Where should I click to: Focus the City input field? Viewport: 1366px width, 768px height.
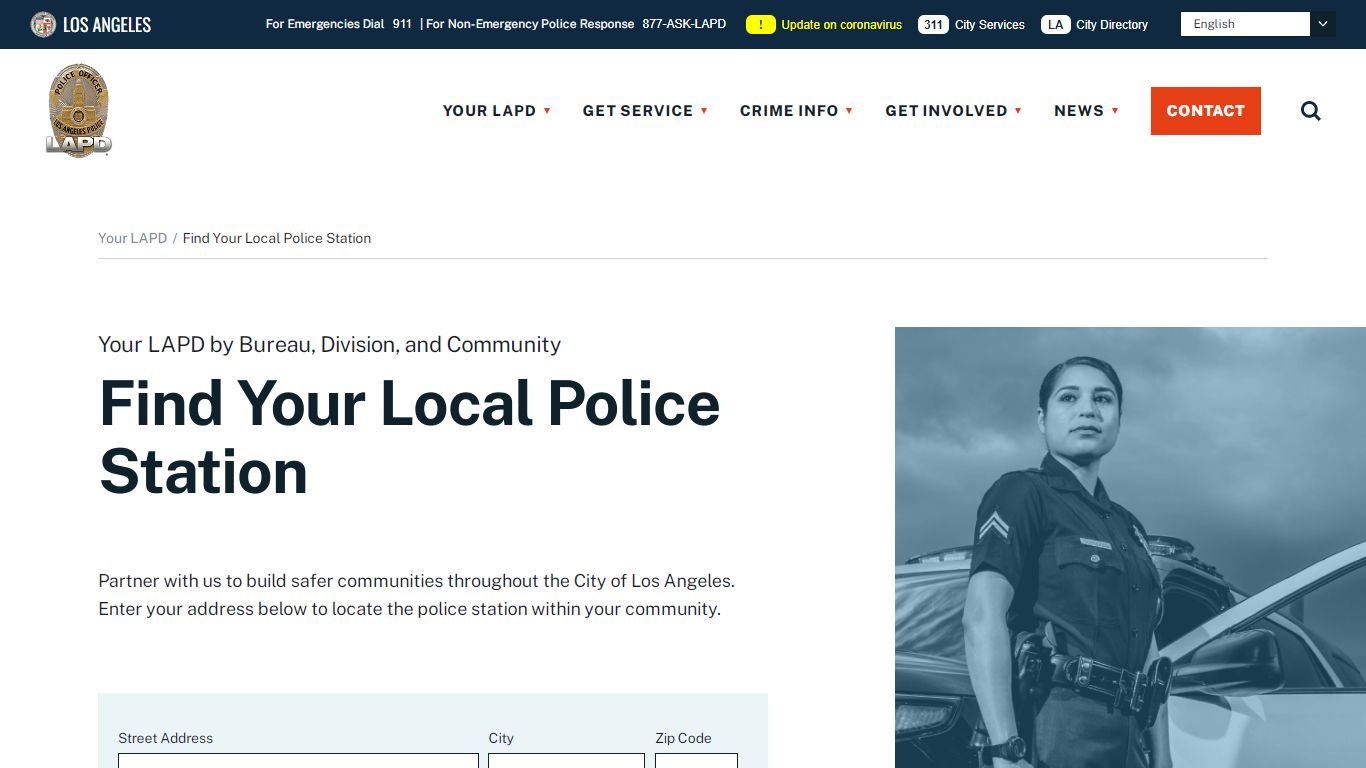pyautogui.click(x=566, y=761)
